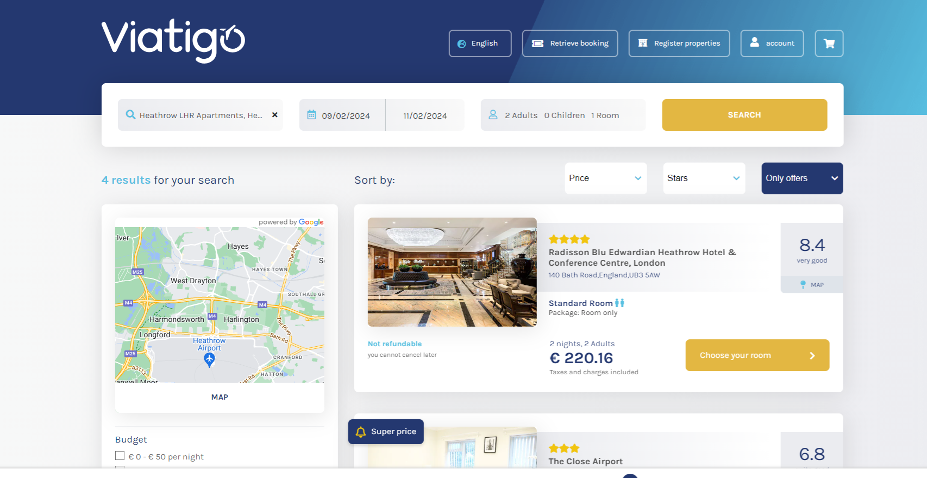Click the Sort by label
928x478 pixels.
tap(374, 180)
